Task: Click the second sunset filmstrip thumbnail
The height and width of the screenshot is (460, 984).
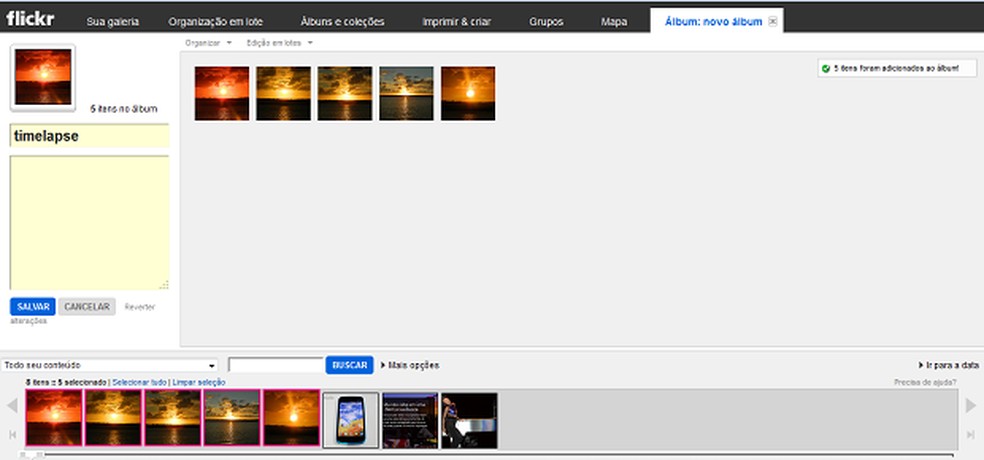Action: pyautogui.click(x=113, y=418)
